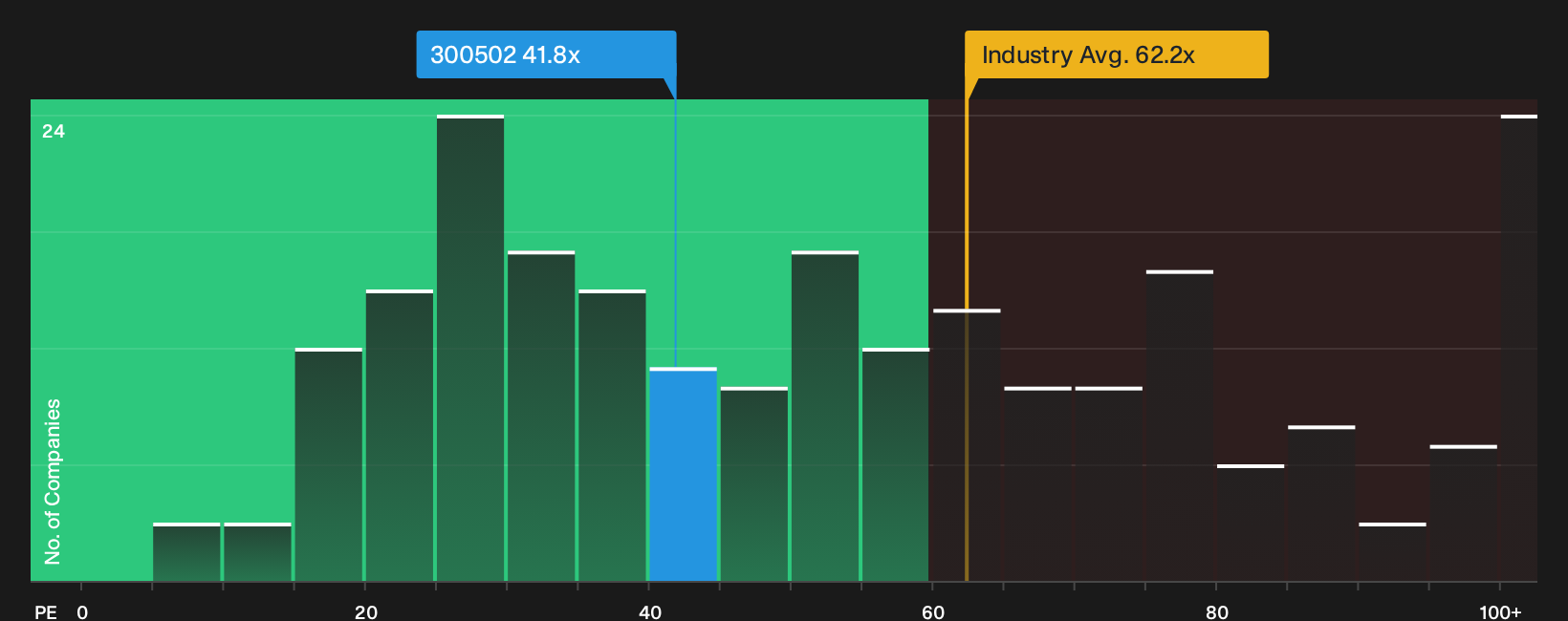Click the axis label 60
The height and width of the screenshot is (621, 1568).
pyautogui.click(x=933, y=611)
